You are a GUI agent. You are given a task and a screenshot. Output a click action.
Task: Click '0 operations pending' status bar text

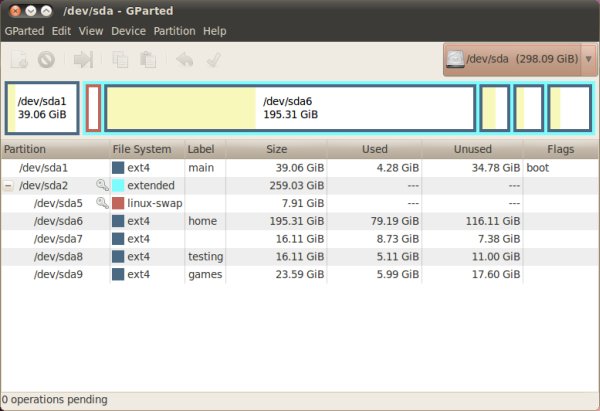pos(54,400)
